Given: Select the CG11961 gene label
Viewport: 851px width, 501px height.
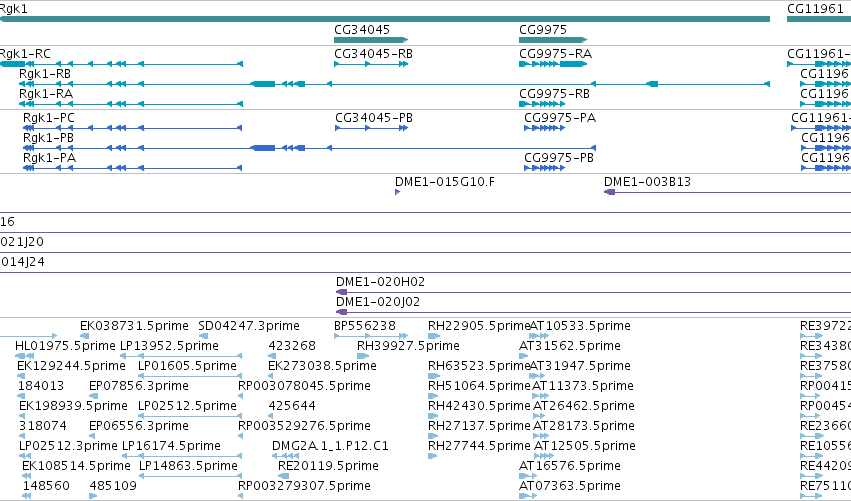Looking at the screenshot, I should point(815,9).
